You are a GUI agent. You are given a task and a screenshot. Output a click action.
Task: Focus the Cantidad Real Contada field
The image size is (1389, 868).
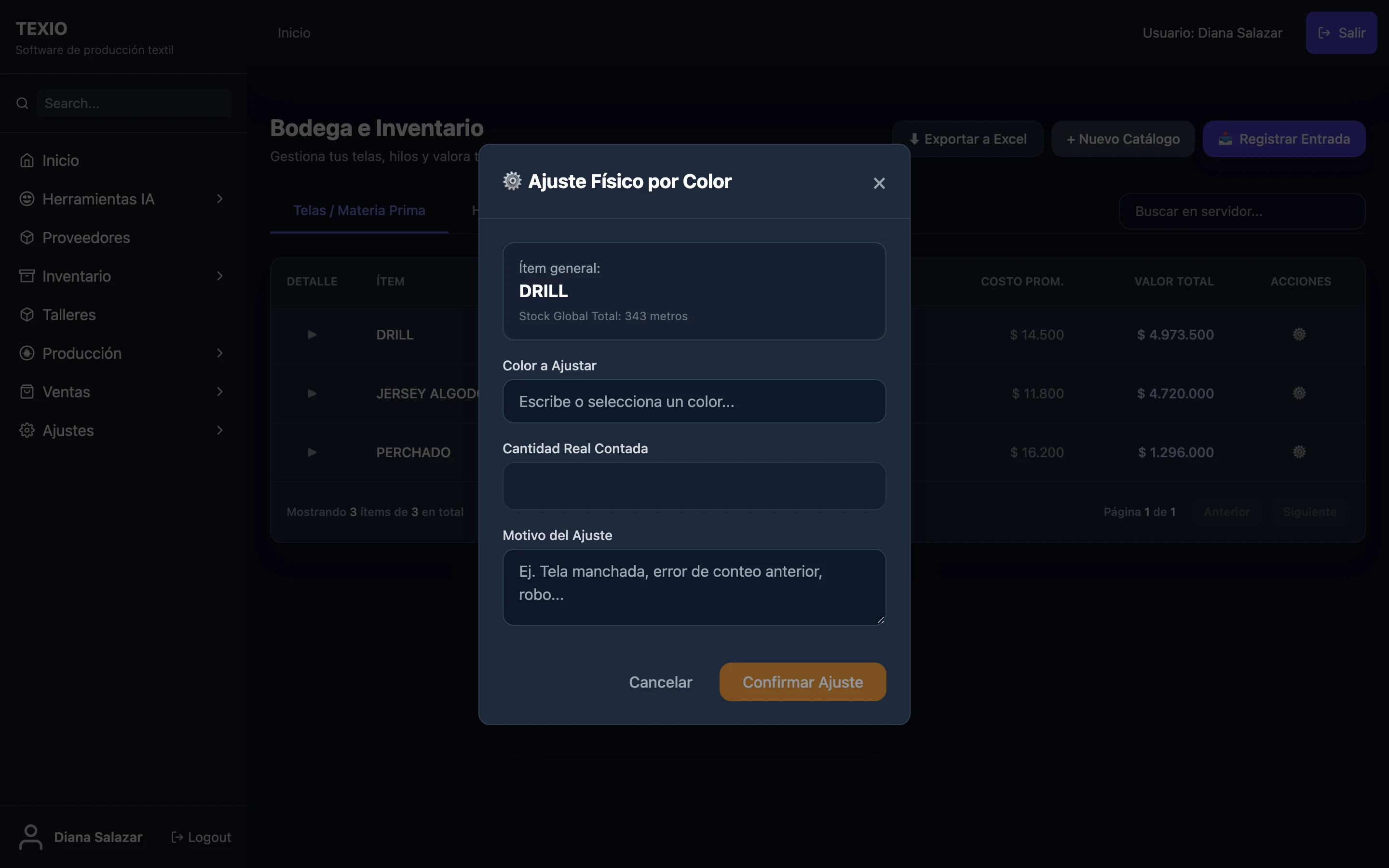click(694, 486)
